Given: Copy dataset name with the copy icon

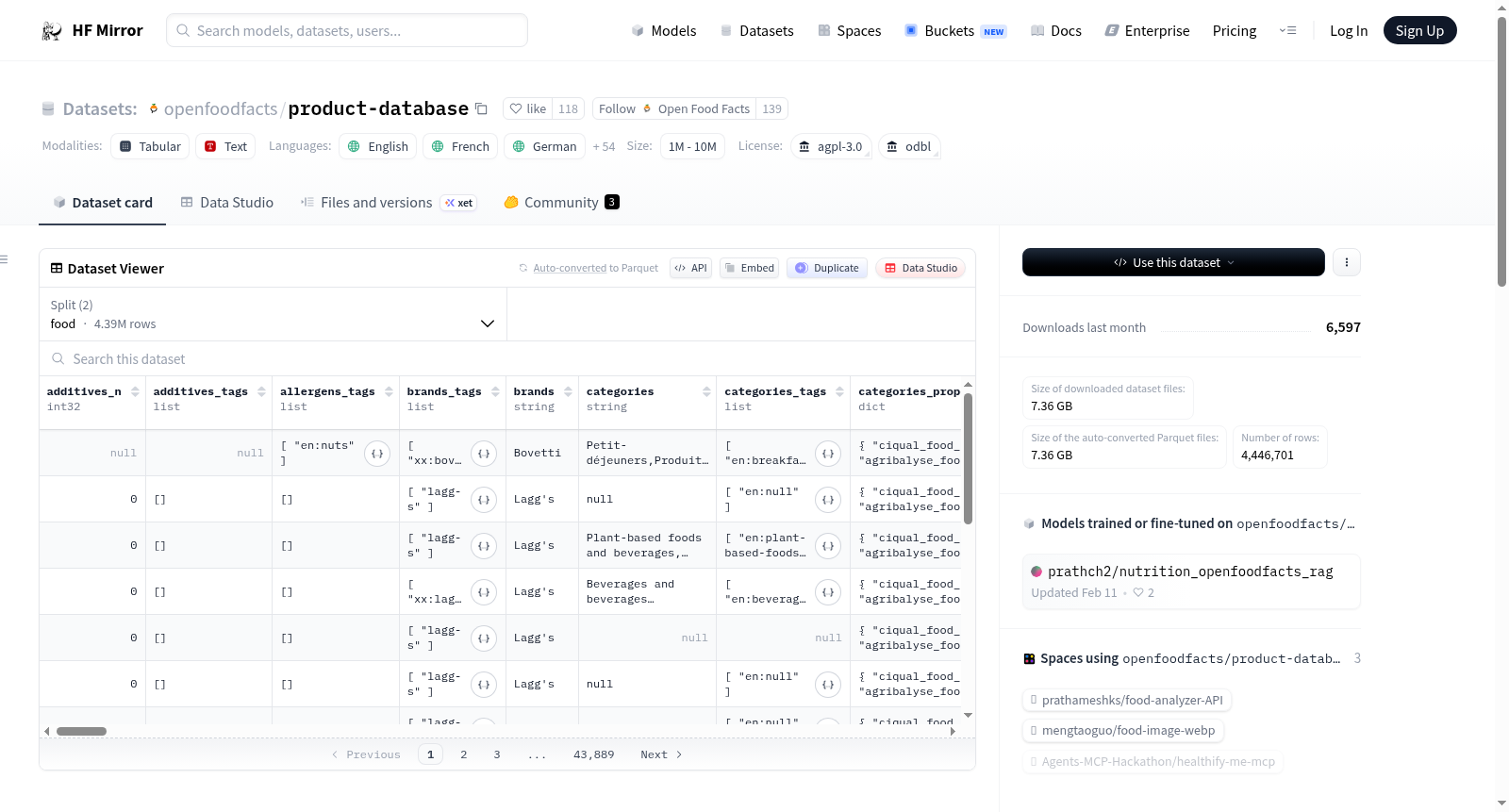Looking at the screenshot, I should click(481, 108).
